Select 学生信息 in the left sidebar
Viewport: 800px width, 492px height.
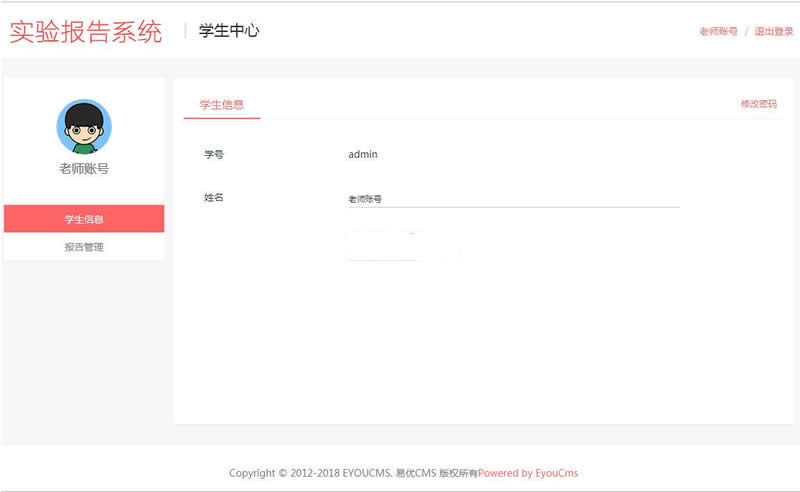(84, 219)
